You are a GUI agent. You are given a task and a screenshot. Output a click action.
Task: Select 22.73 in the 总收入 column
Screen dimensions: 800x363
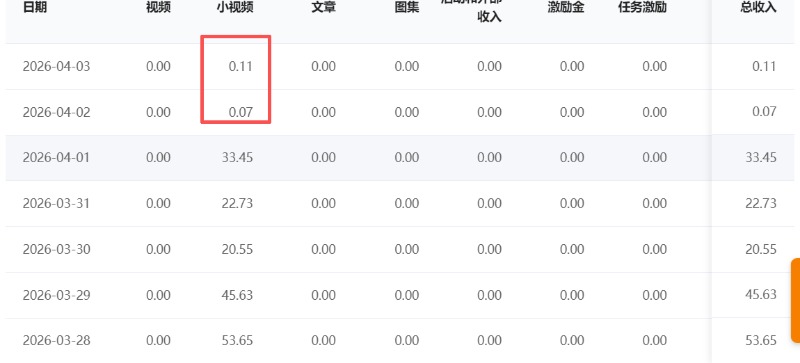point(761,203)
